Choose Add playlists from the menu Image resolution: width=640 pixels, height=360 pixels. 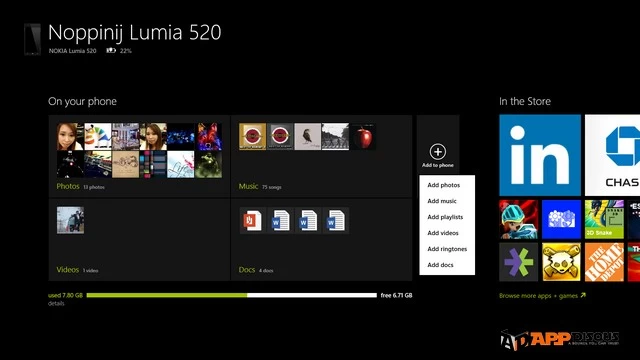point(445,217)
